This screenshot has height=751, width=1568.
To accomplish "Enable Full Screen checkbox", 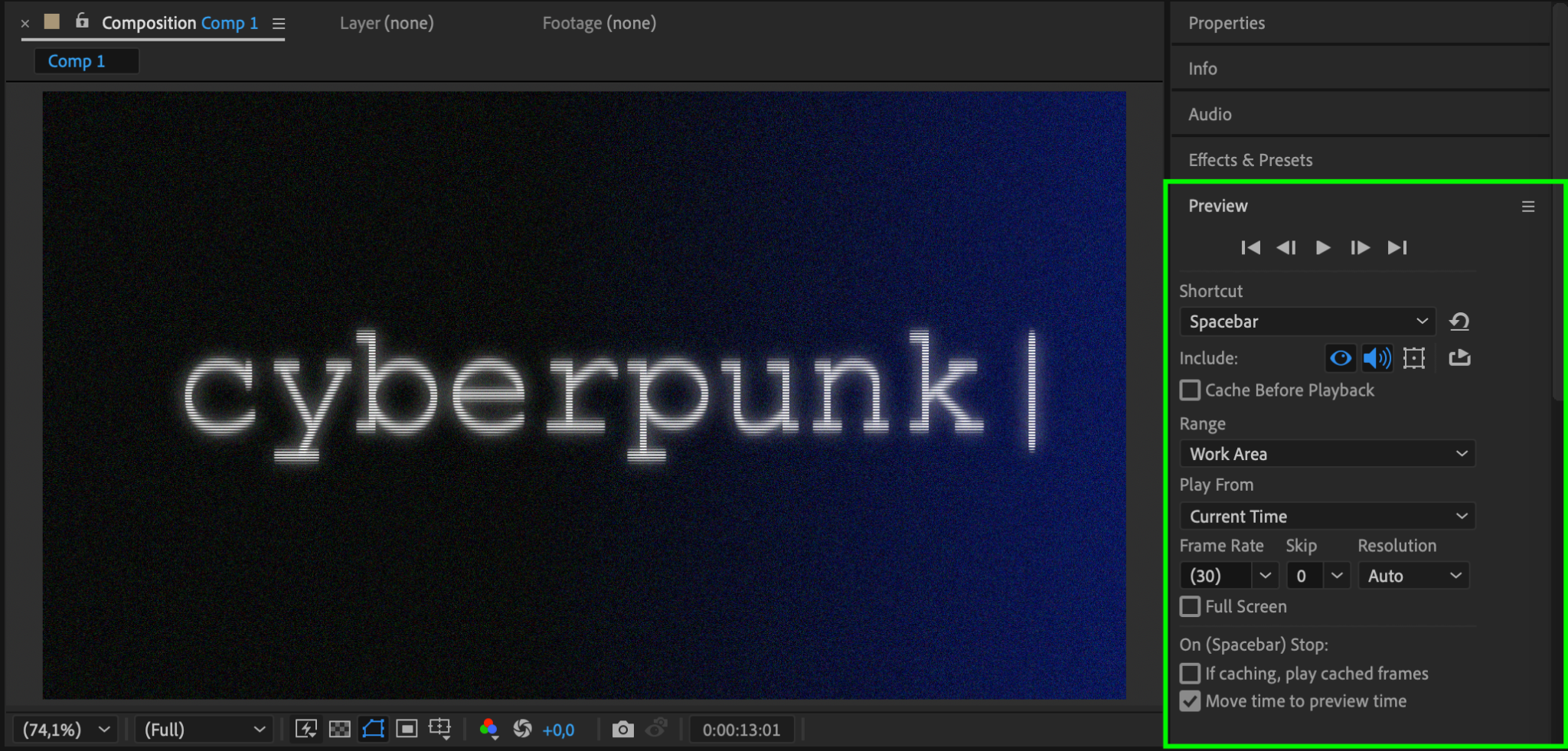I will pyautogui.click(x=1190, y=606).
